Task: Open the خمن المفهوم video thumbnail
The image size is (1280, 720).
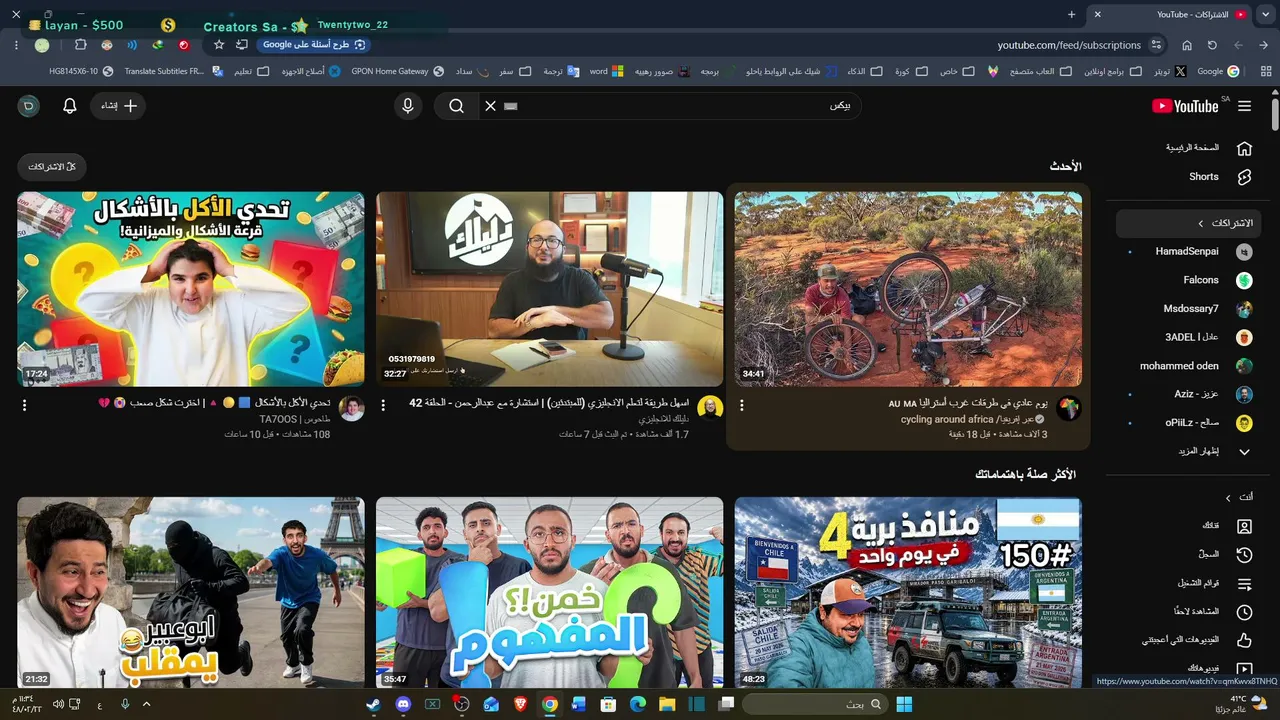Action: pyautogui.click(x=549, y=593)
